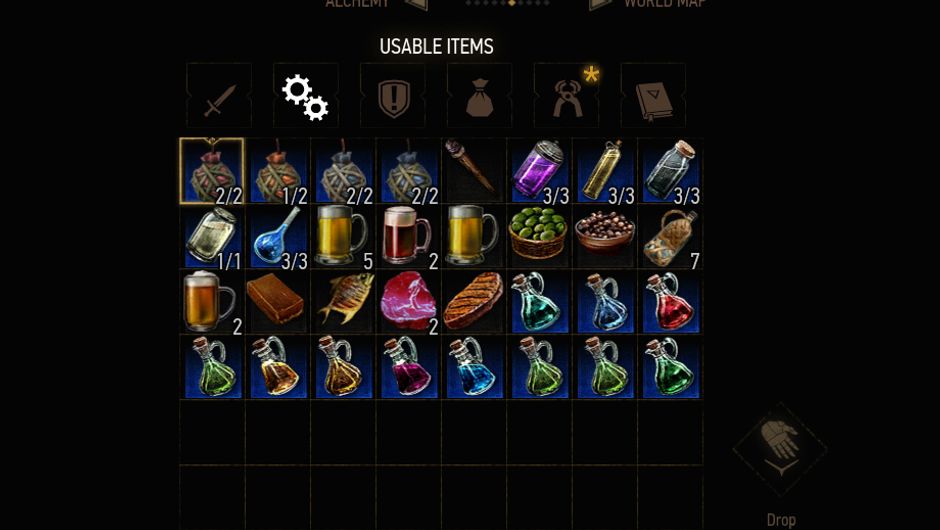Select the bowl of brown nuts
Viewport: 940px width, 530px height.
pos(605,237)
